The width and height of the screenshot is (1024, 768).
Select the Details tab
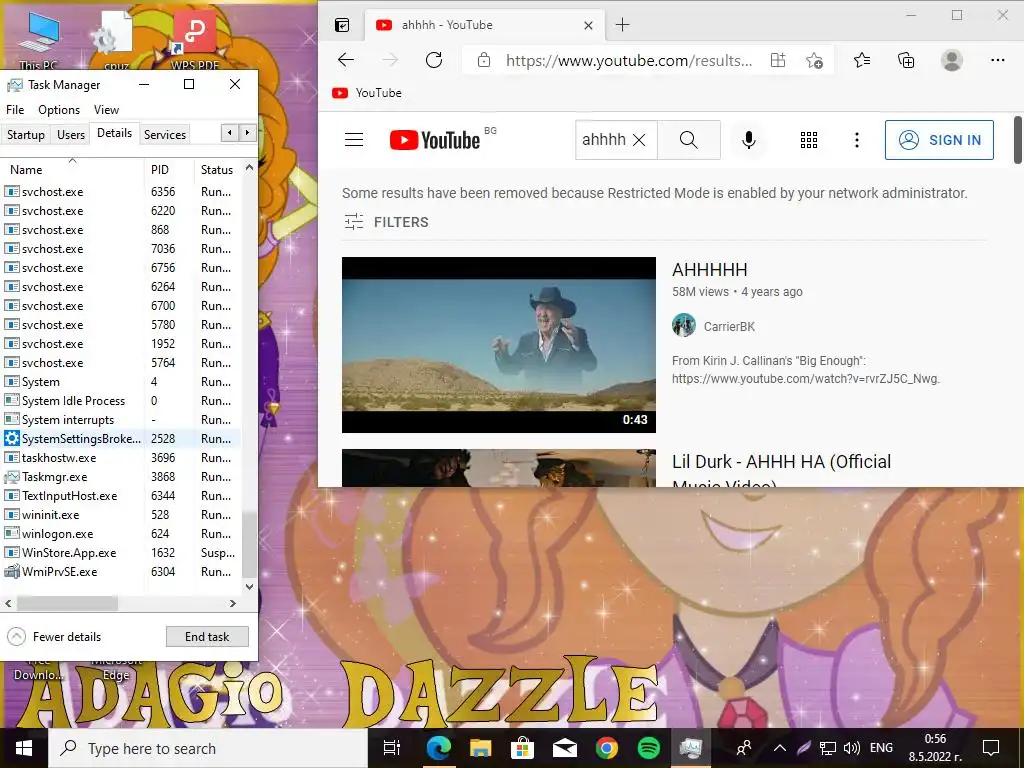(x=114, y=133)
